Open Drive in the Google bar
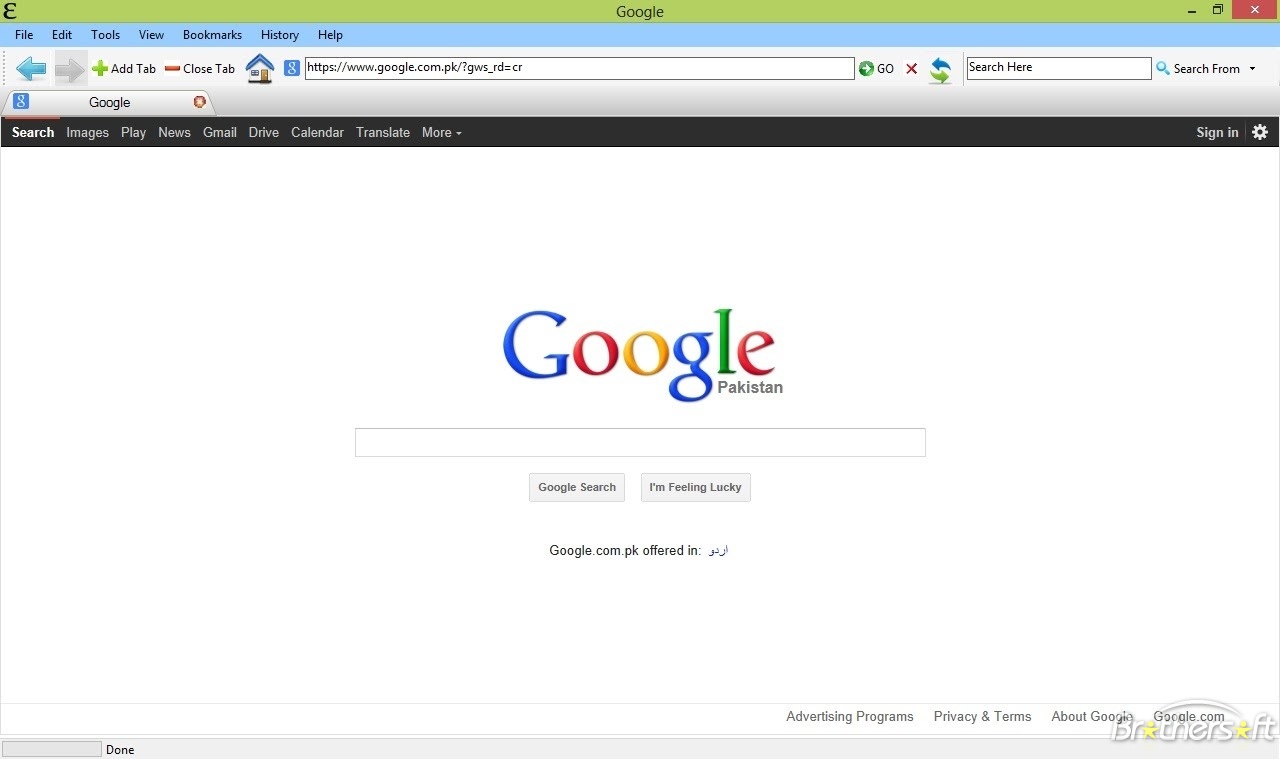This screenshot has width=1280, height=759. [264, 132]
